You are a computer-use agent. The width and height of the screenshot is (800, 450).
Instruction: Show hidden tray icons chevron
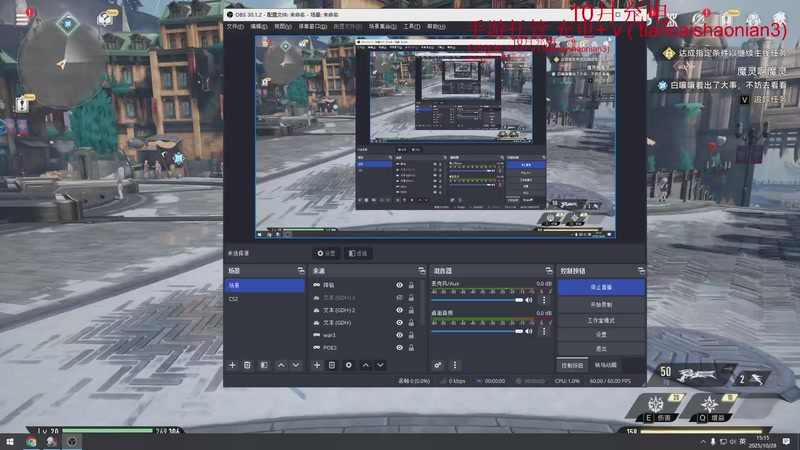point(704,442)
